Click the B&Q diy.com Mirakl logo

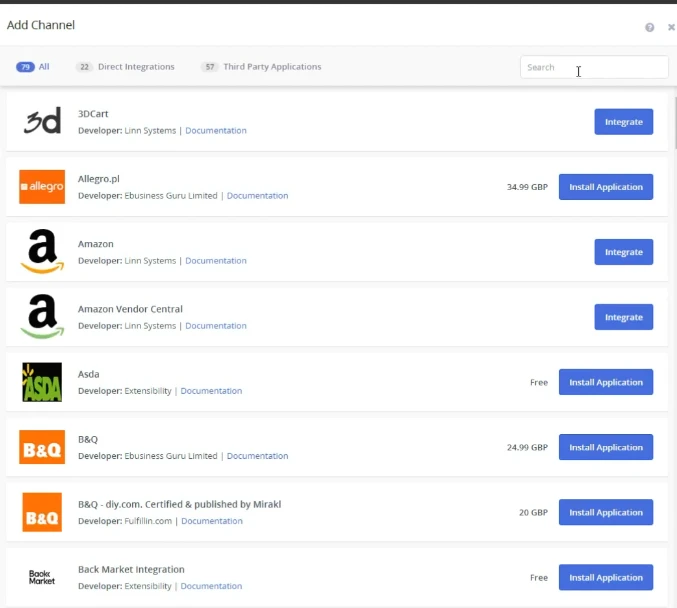(42, 512)
